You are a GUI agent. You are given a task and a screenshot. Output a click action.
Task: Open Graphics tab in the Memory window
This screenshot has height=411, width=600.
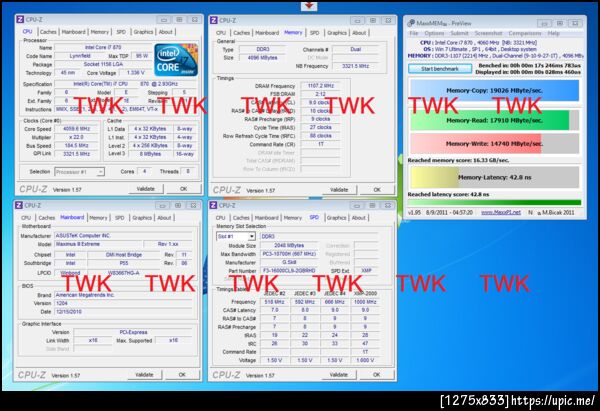(x=337, y=33)
